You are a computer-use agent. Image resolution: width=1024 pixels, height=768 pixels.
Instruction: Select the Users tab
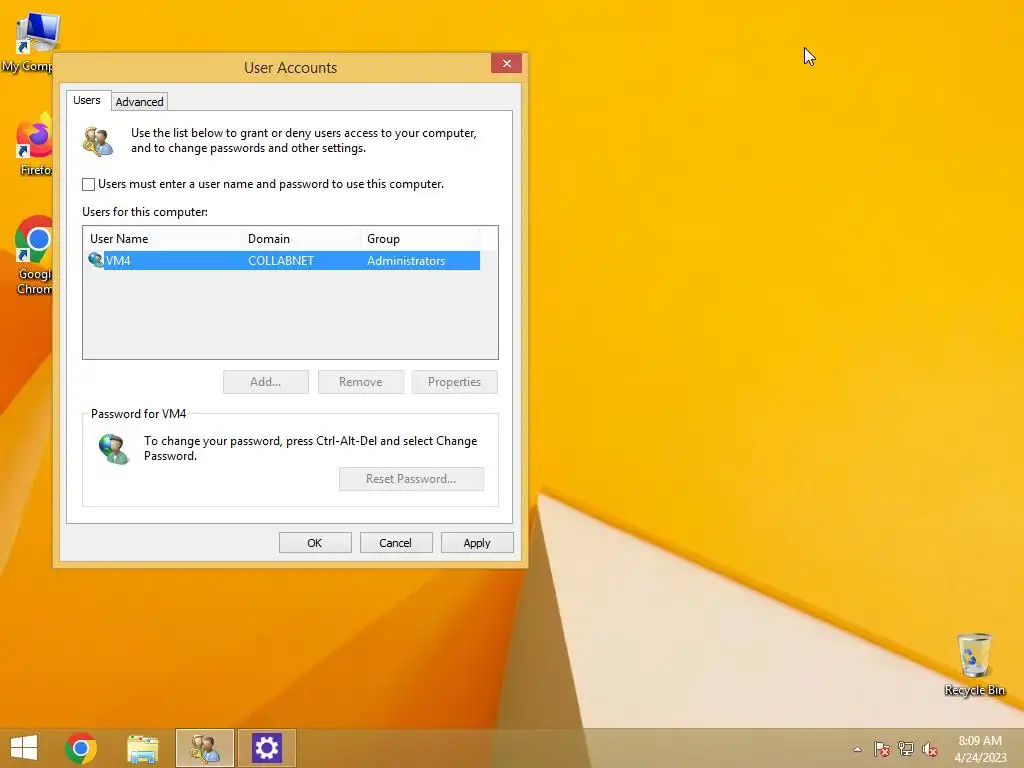(x=87, y=100)
